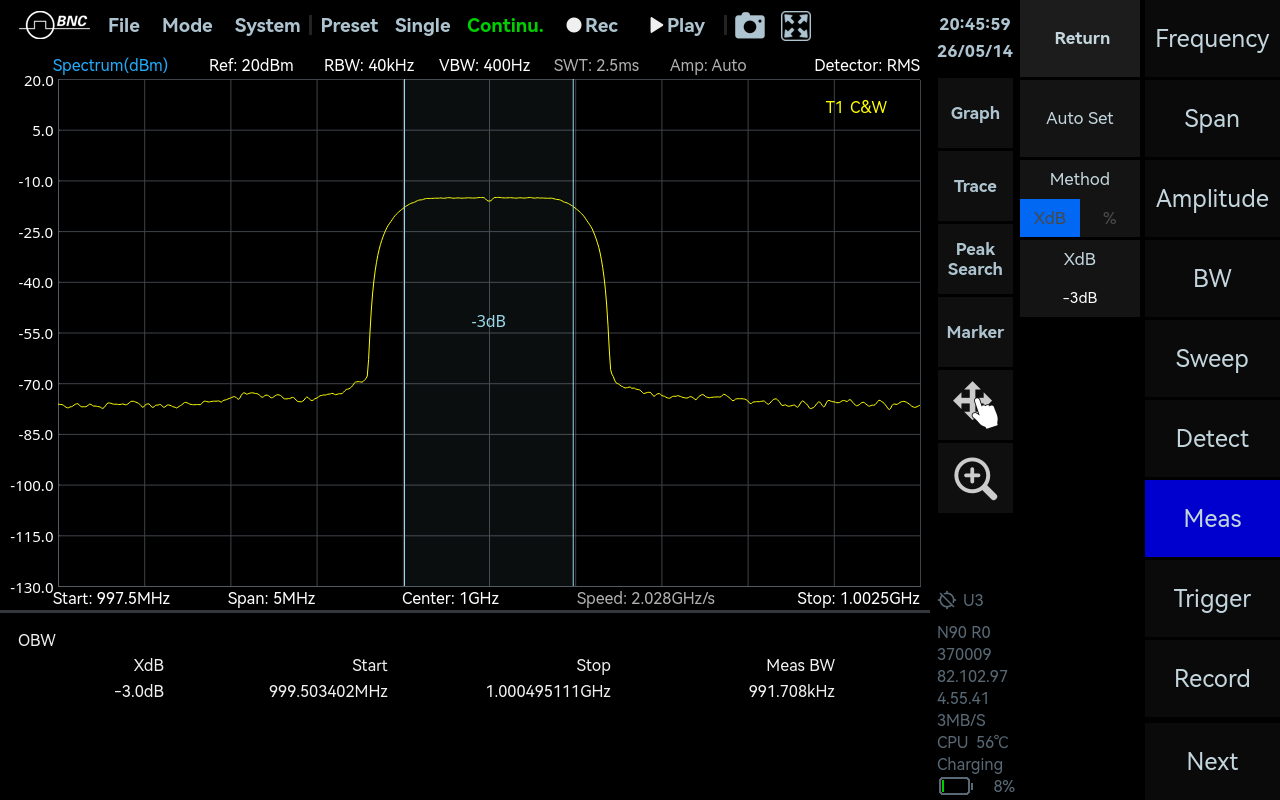The width and height of the screenshot is (1280, 800).
Task: Click the battery charge indicator
Action: tap(955, 786)
